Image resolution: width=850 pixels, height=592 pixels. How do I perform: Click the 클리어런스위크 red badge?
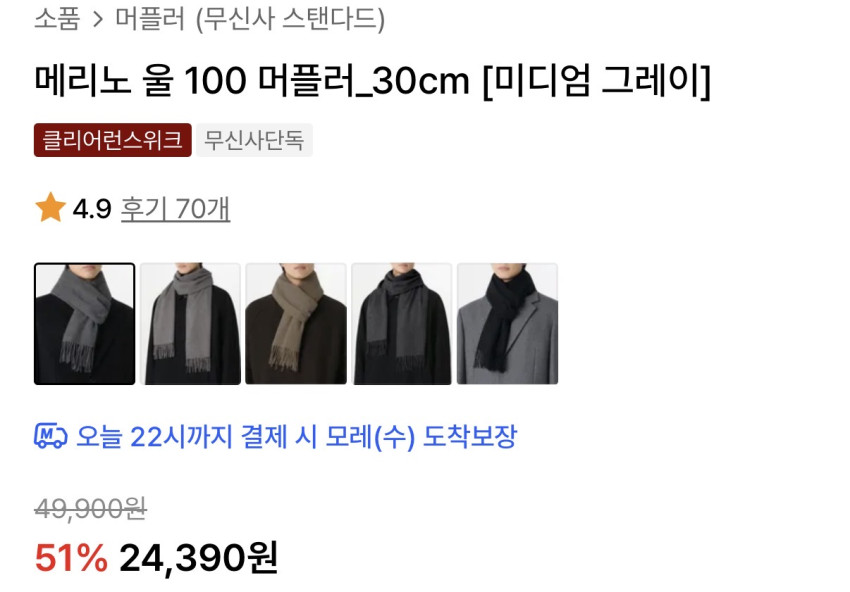(x=113, y=140)
